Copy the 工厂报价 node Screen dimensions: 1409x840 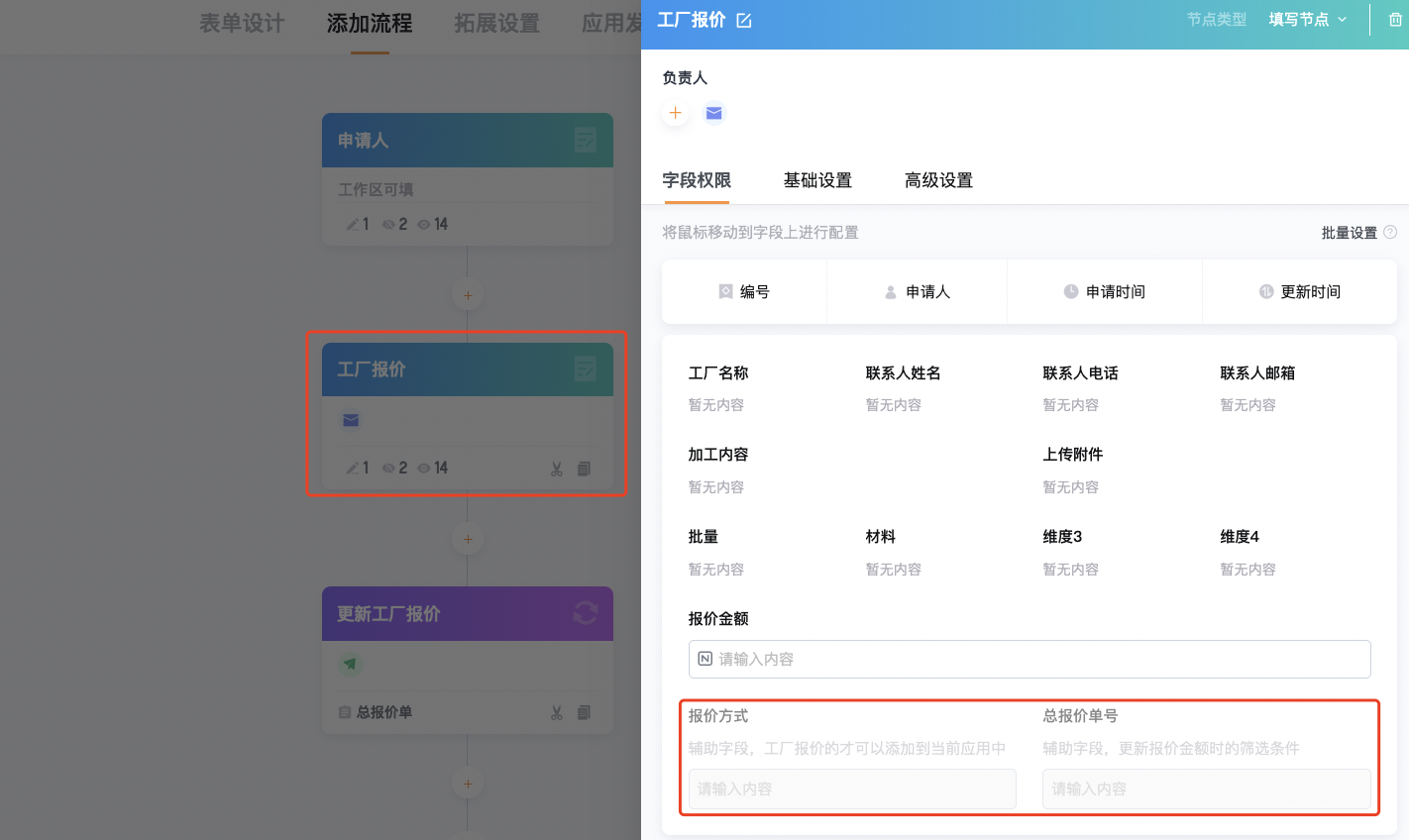pos(585,469)
